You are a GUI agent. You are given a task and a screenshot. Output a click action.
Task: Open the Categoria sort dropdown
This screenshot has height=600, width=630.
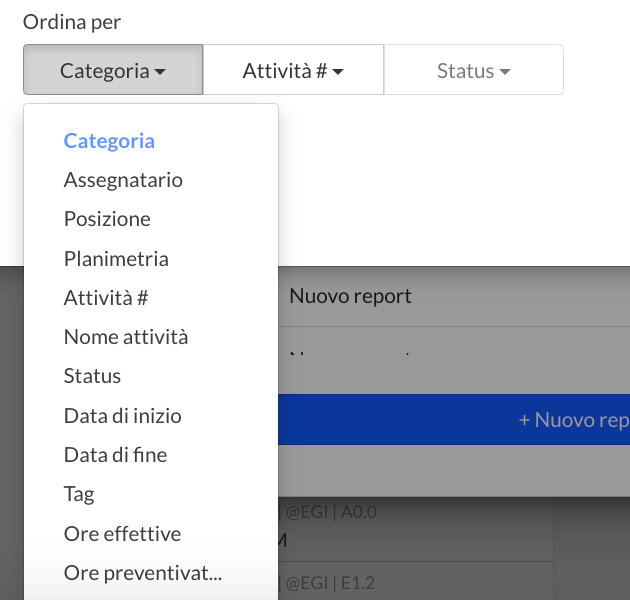(112, 71)
